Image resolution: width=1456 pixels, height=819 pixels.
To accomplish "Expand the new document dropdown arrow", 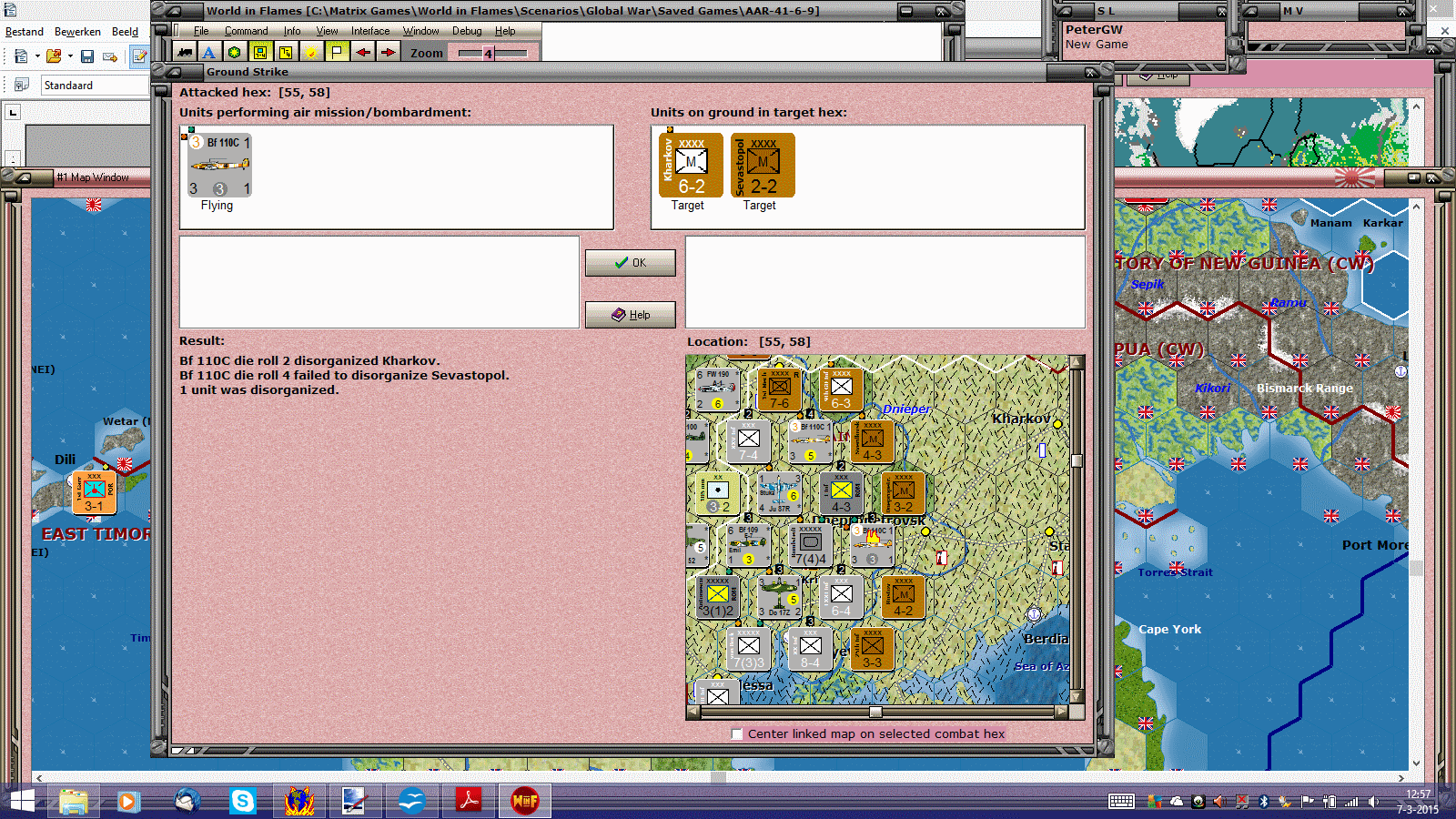I will point(37,56).
